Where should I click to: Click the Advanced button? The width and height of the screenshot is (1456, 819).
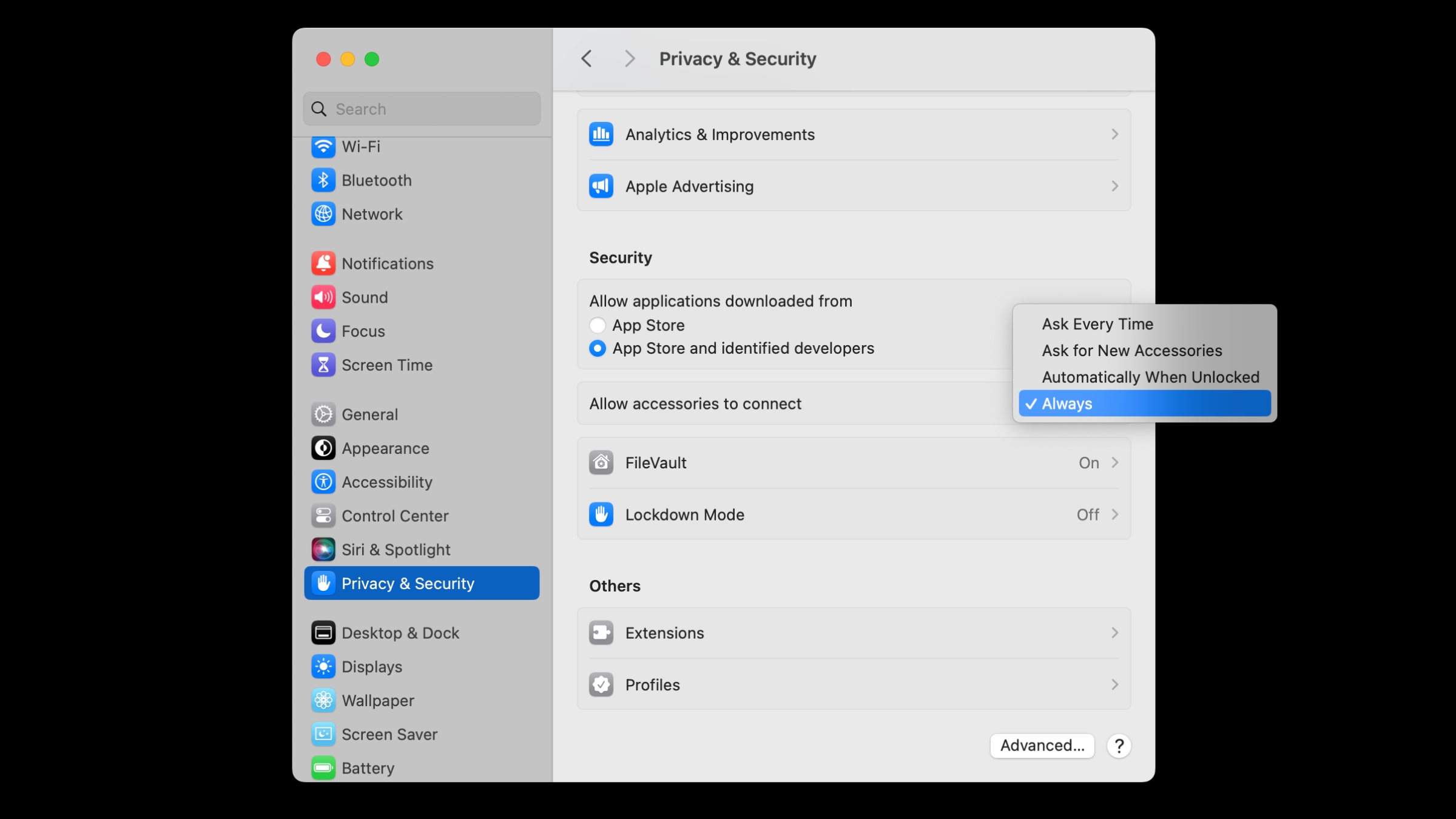coord(1042,746)
